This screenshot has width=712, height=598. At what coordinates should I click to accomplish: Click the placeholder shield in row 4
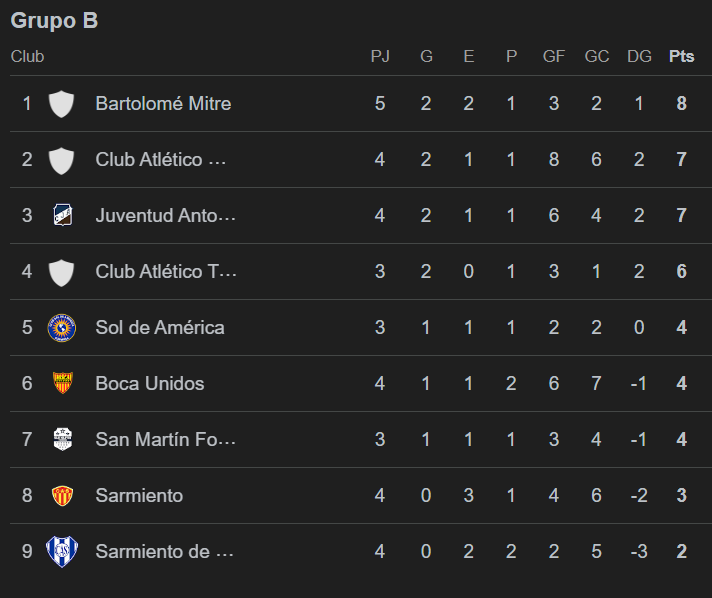pyautogui.click(x=62, y=271)
